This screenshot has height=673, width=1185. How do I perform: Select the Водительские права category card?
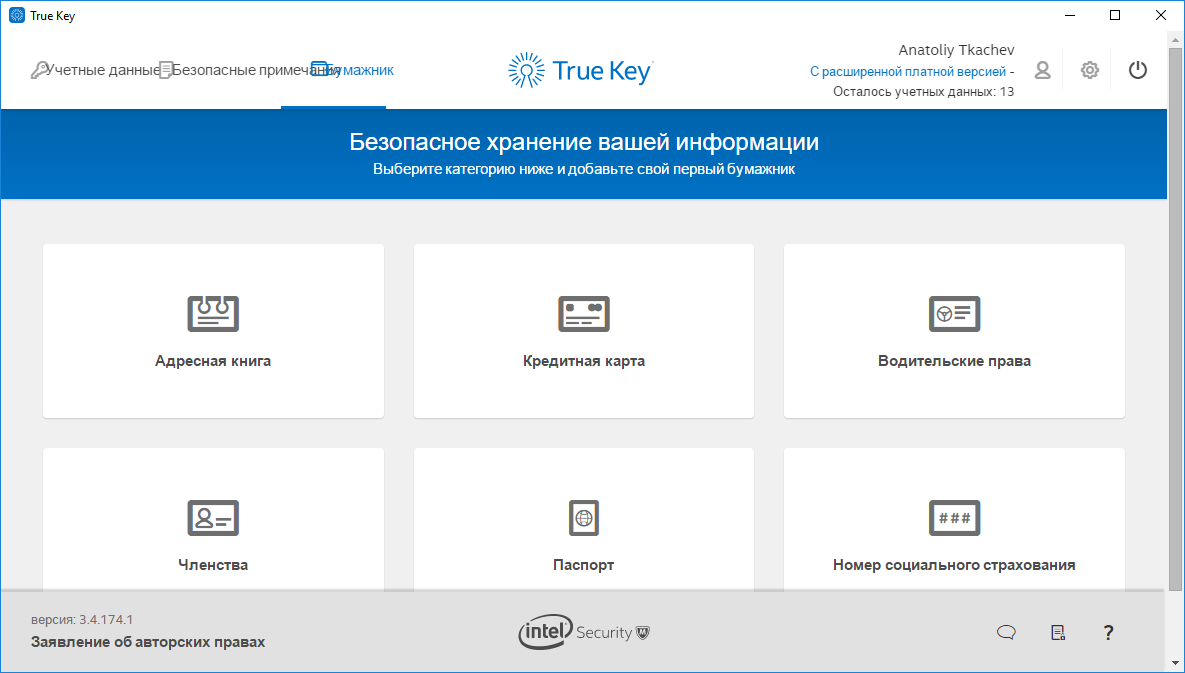[x=953, y=331]
